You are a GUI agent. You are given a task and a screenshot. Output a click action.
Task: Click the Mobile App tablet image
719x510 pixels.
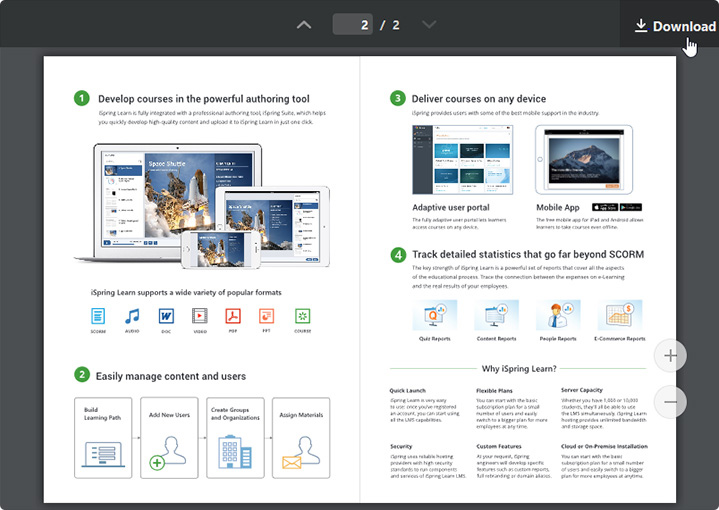click(584, 160)
